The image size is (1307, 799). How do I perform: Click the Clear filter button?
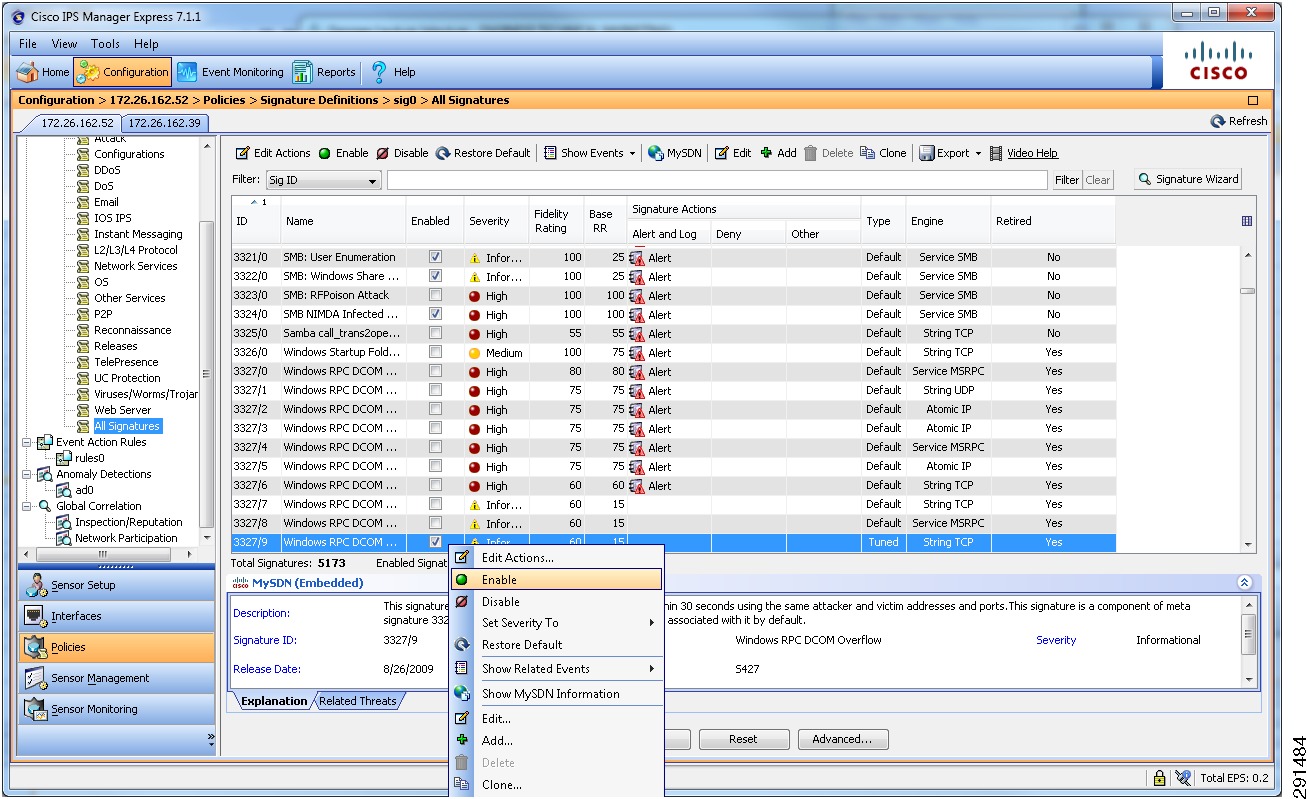click(x=1098, y=180)
